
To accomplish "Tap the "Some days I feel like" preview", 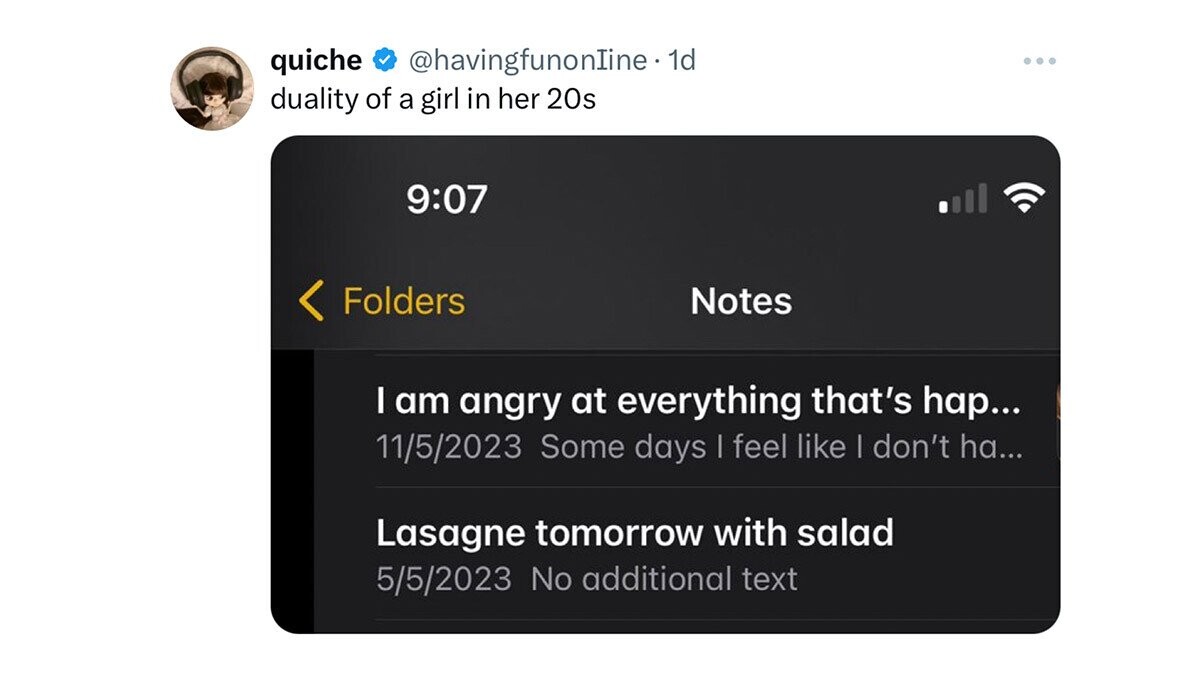I will pyautogui.click(x=781, y=447).
